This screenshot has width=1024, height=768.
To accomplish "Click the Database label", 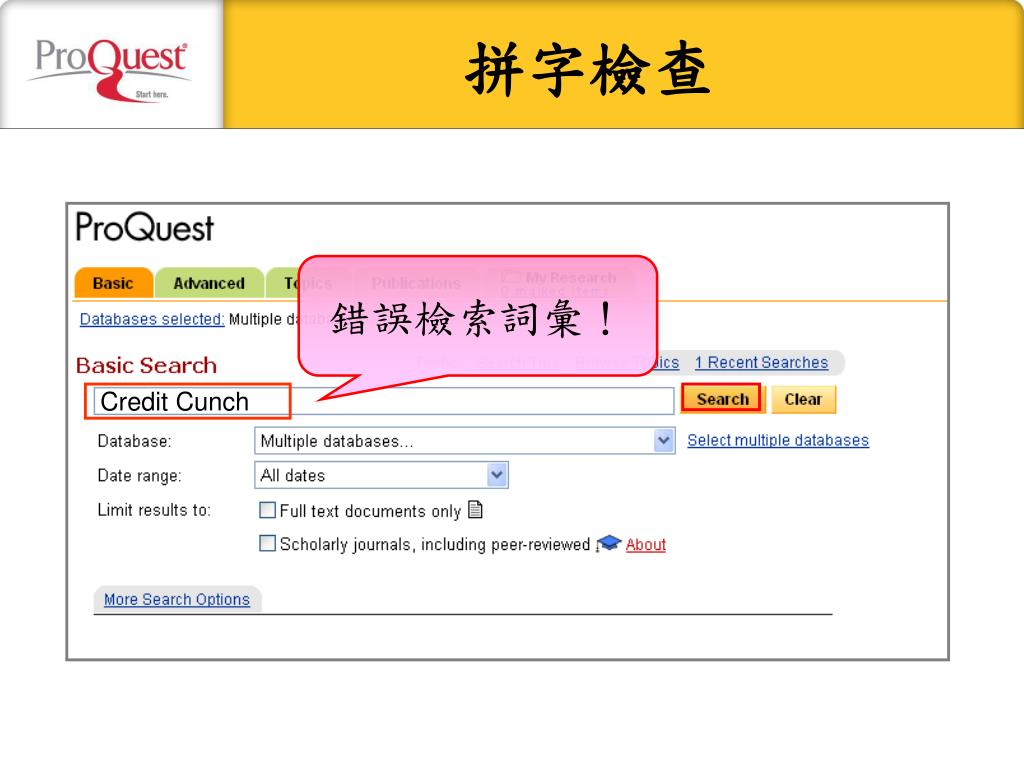I will point(134,441).
